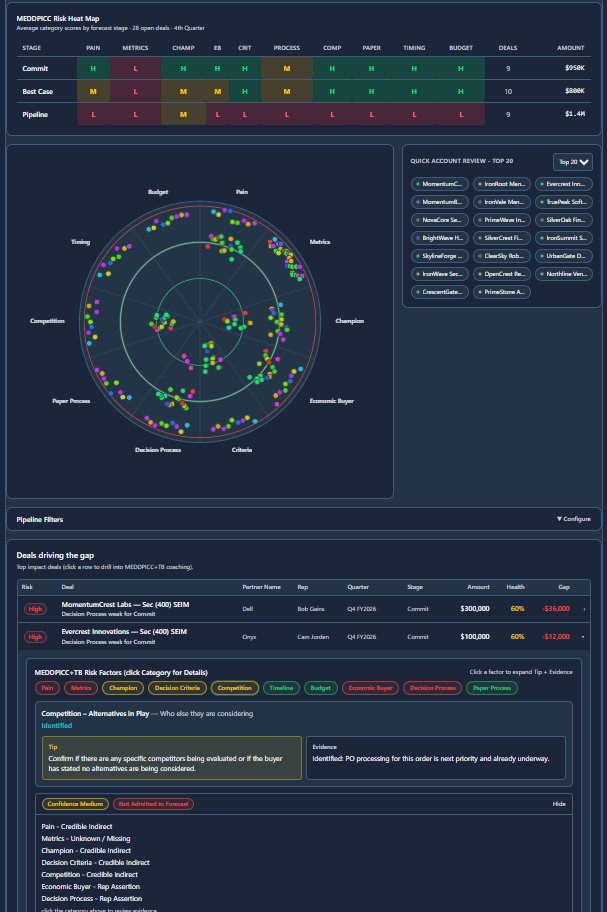Select the Metrics risk factor chip
Viewport: 607px width, 912px height.
(x=81, y=688)
